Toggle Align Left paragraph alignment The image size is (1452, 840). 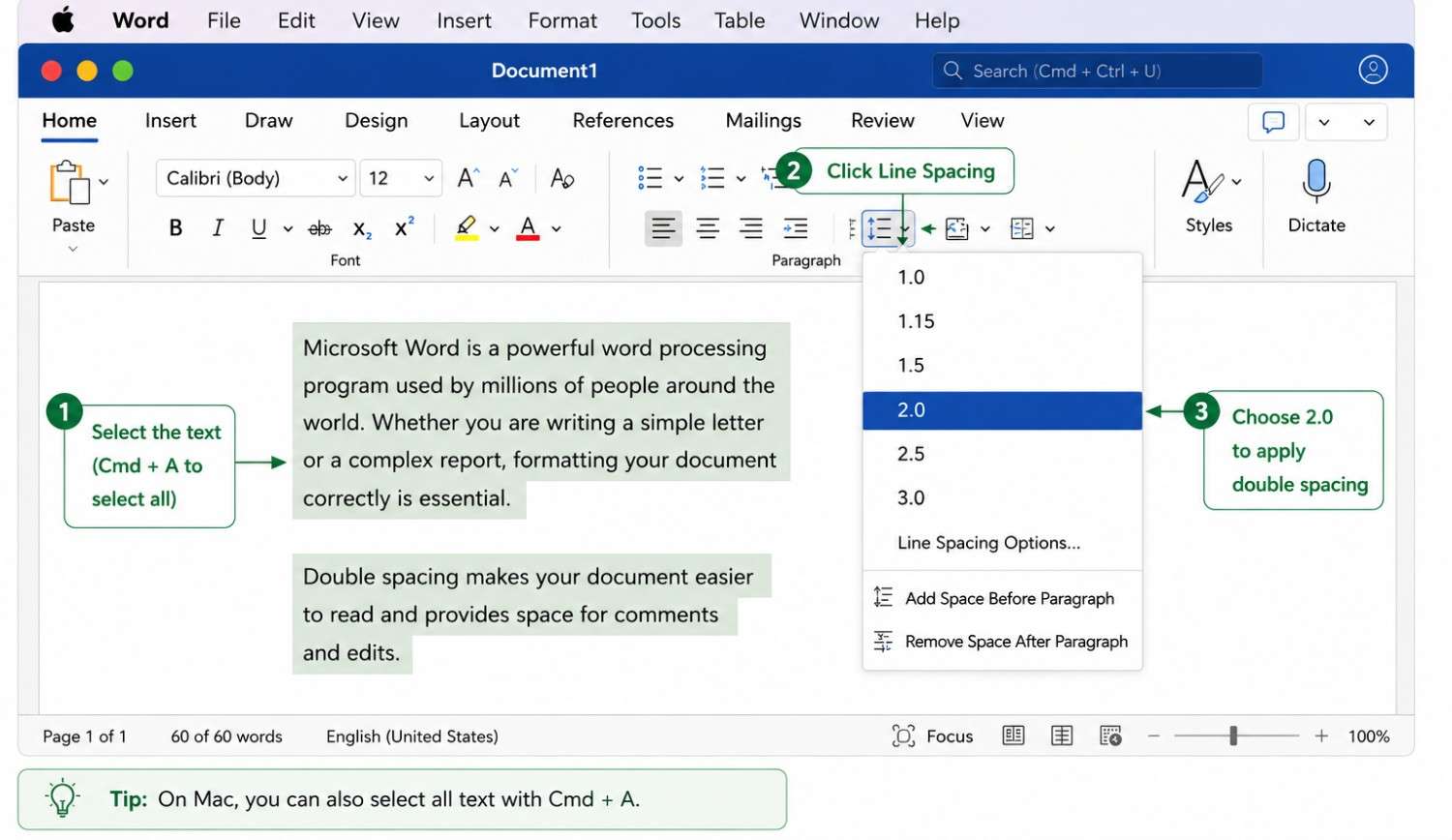tap(663, 228)
